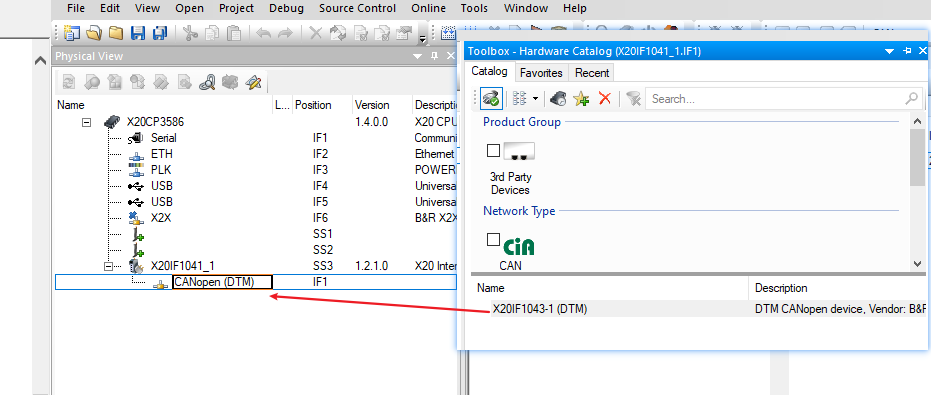The width and height of the screenshot is (931, 395).
Task: Collapse the X20CP3586 tree node
Action: click(x=87, y=122)
